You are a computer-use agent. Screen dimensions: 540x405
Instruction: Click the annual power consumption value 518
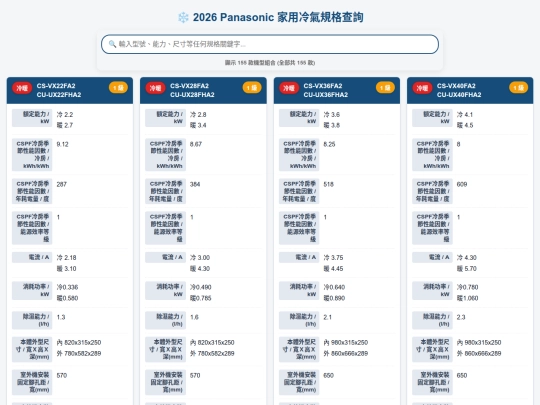point(329,184)
